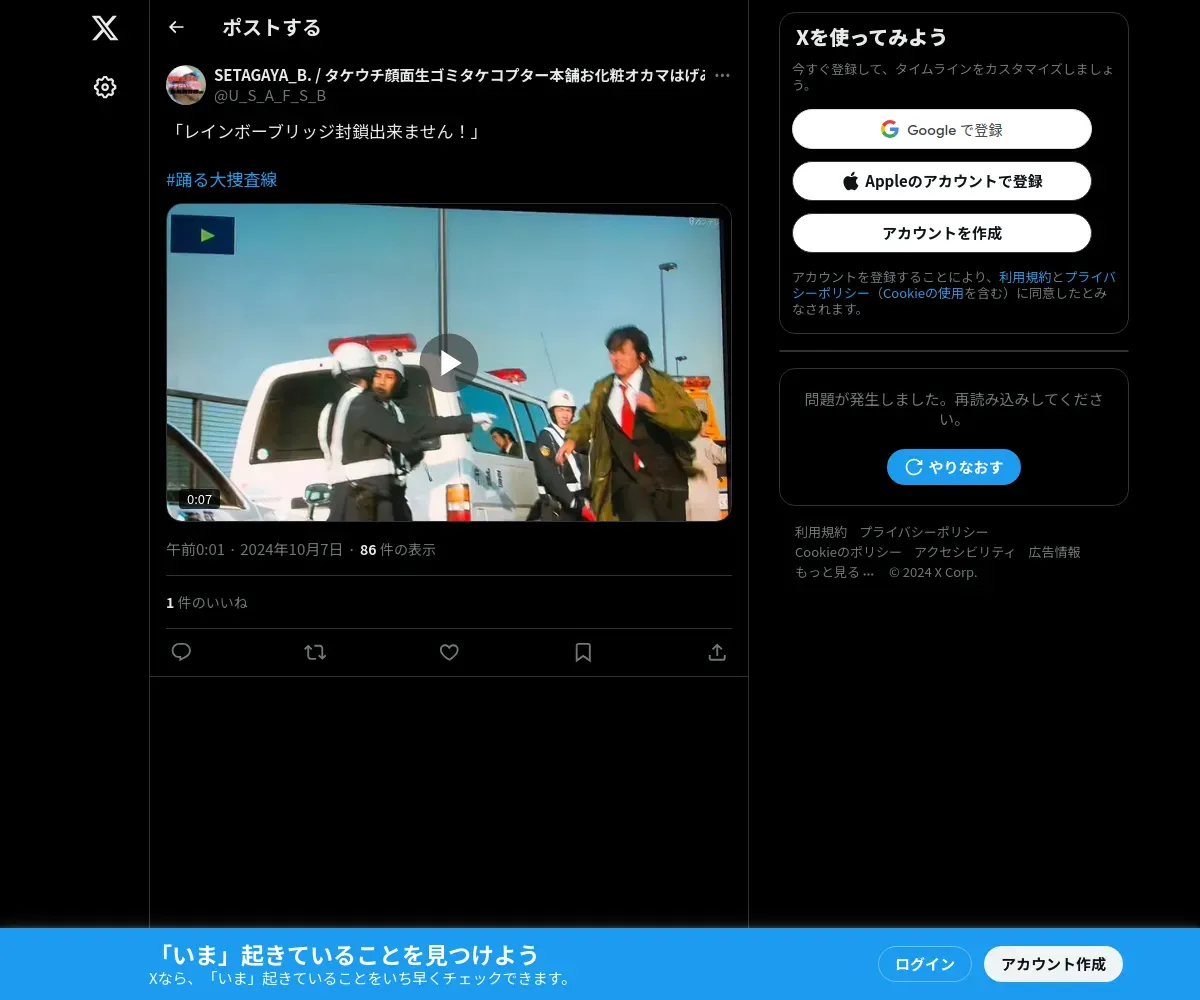This screenshot has height=1000, width=1200.
Task: Open the post timestamp 午前0:01 2024年10月7日
Action: (254, 550)
